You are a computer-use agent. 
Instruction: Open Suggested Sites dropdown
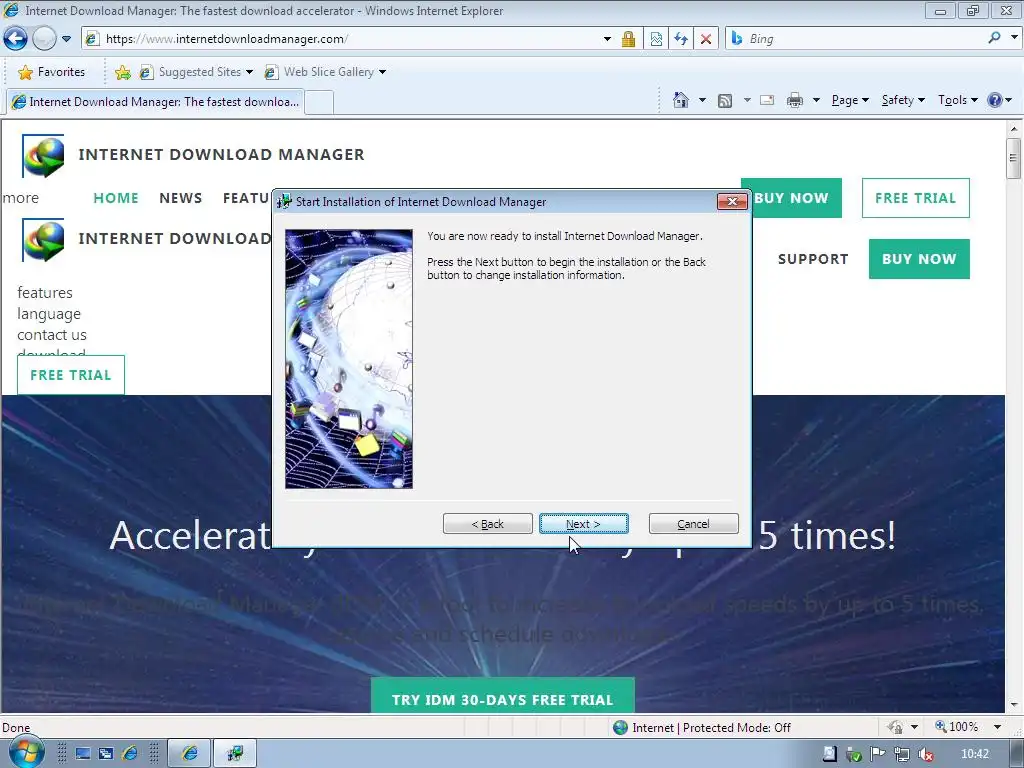tap(196, 72)
